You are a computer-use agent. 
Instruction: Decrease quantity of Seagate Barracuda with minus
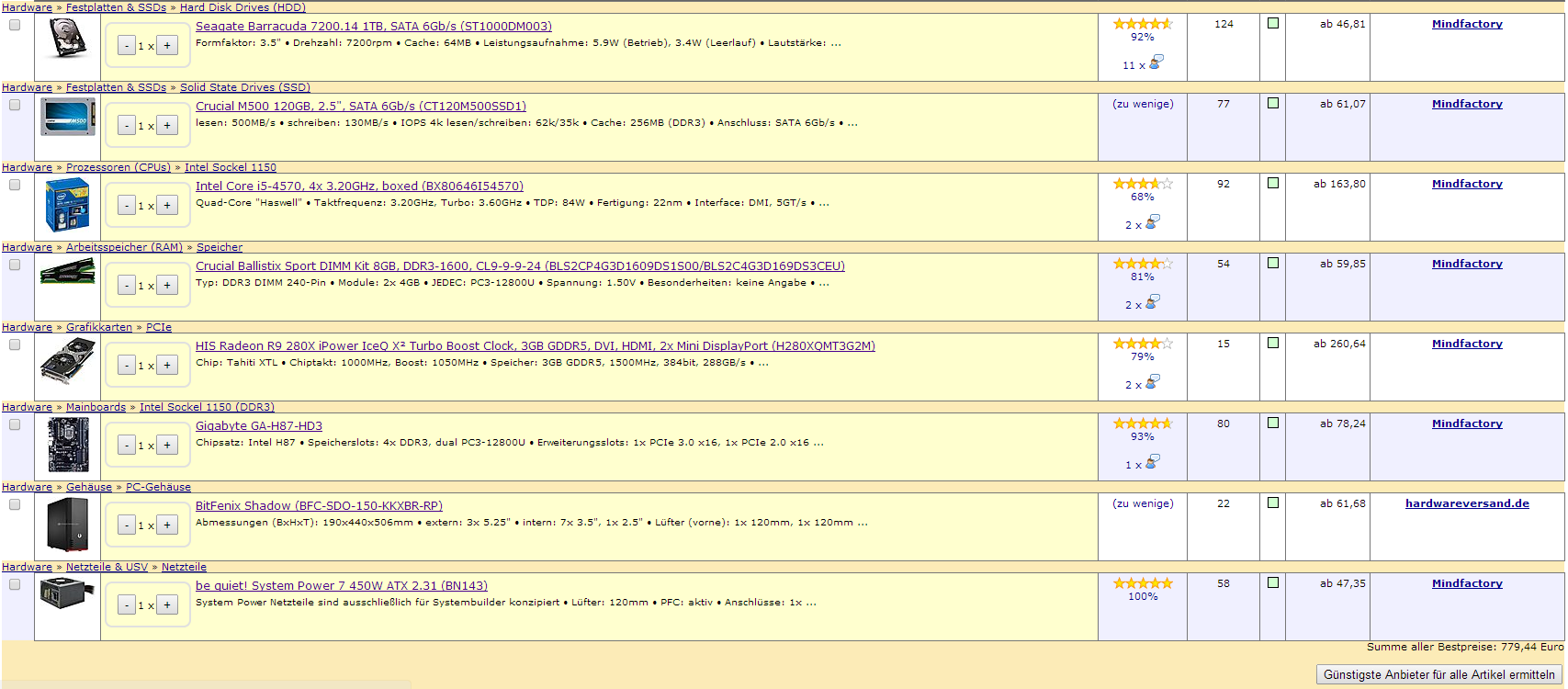127,46
